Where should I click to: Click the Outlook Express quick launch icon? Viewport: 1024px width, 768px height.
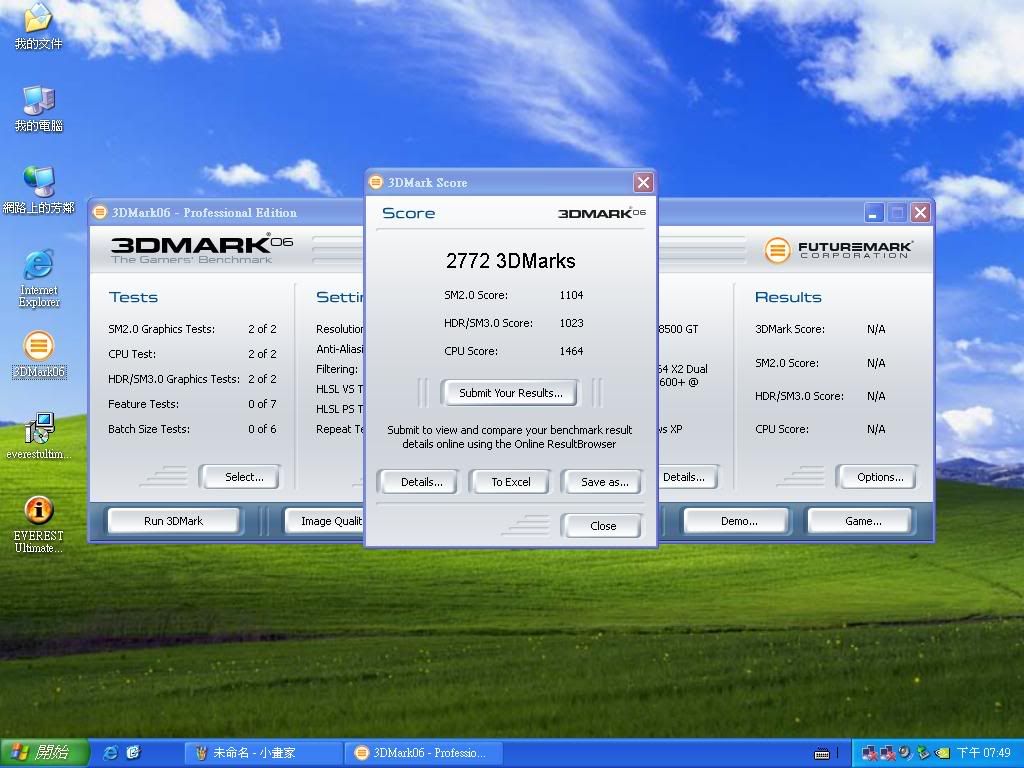(133, 753)
